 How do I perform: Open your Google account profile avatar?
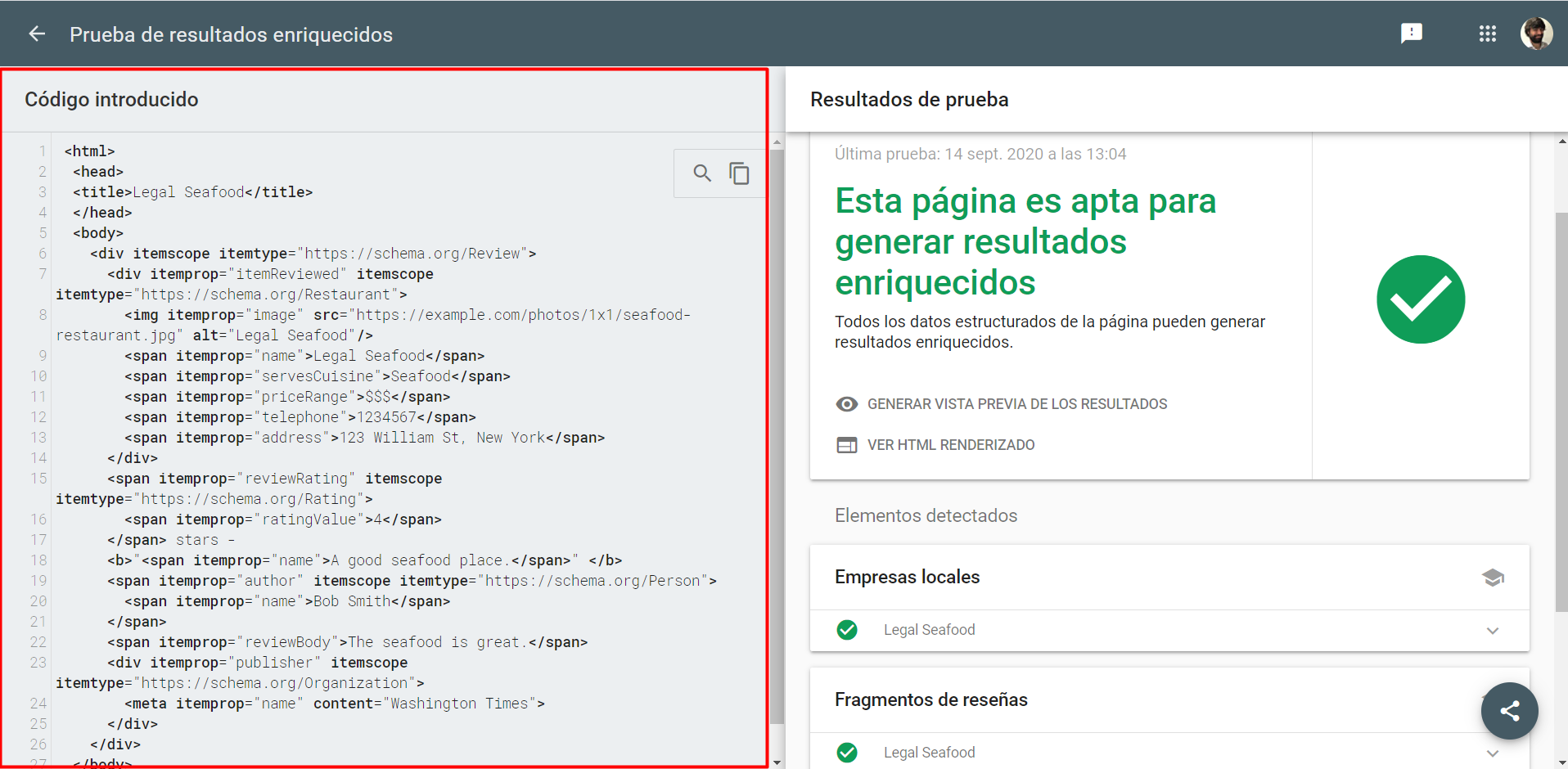pos(1537,34)
